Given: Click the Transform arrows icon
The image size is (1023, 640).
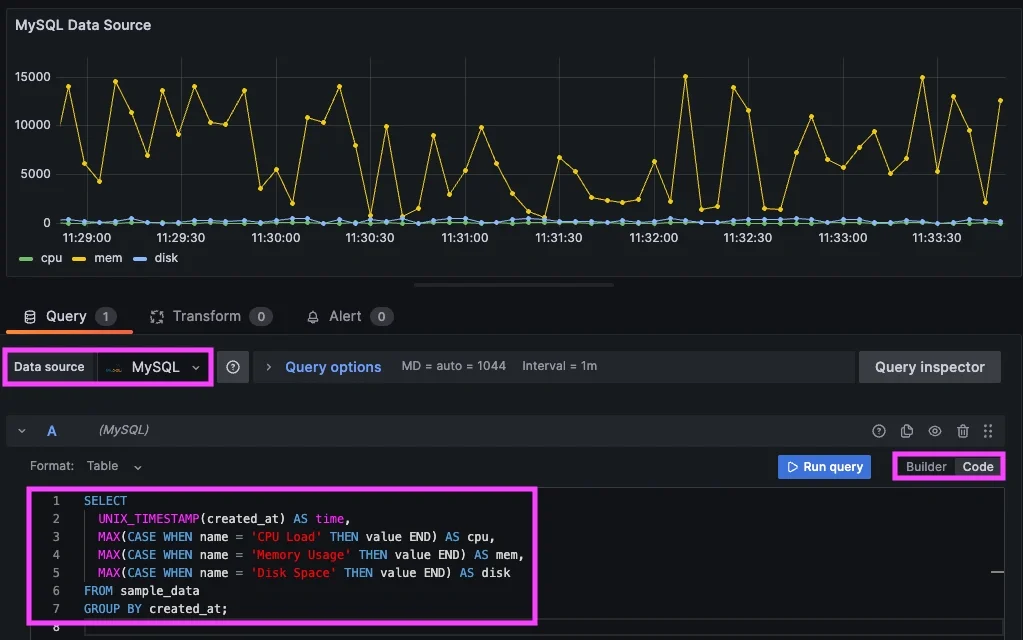Looking at the screenshot, I should pos(155,316).
